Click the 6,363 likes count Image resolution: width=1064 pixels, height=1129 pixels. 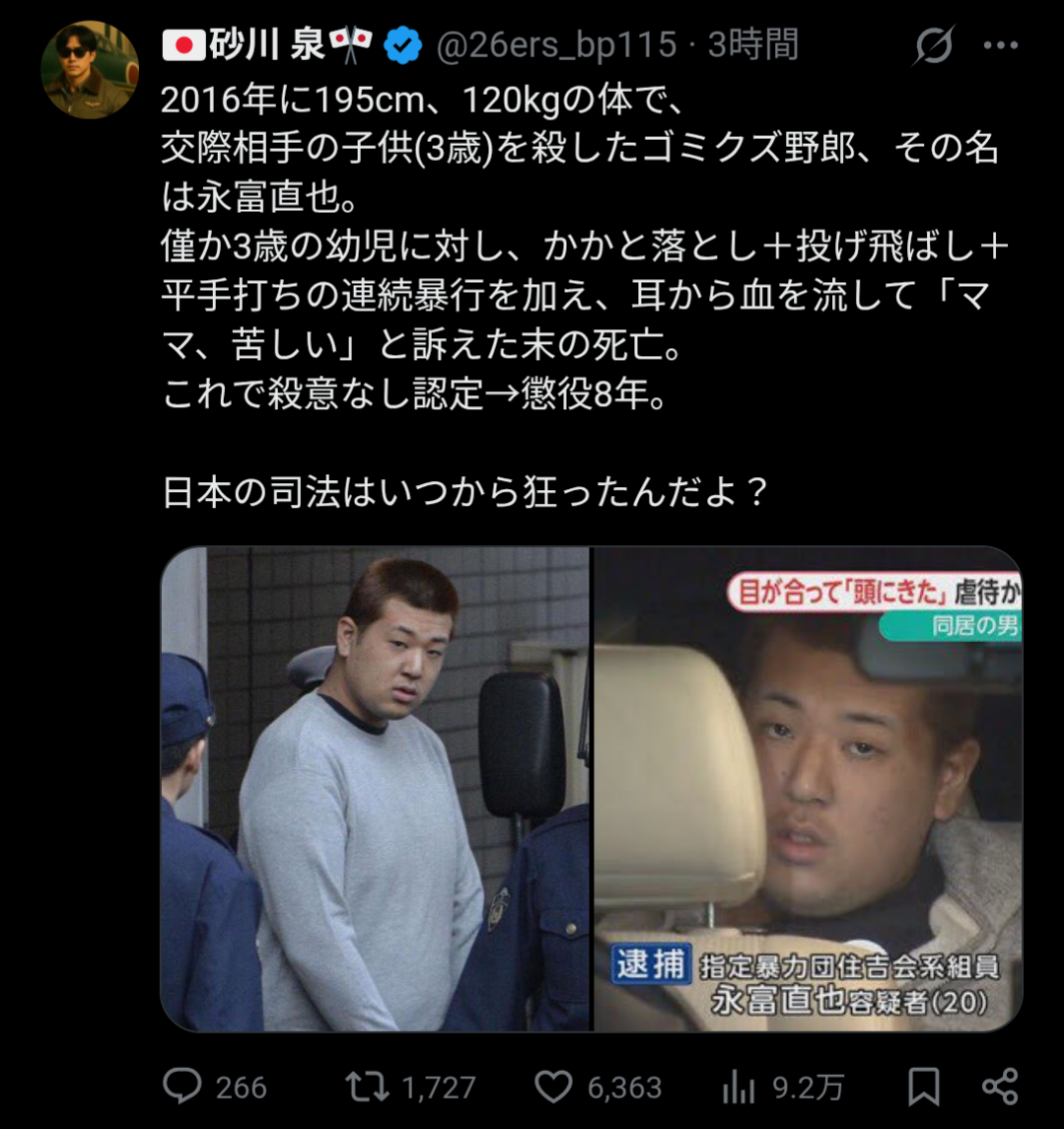(624, 1088)
